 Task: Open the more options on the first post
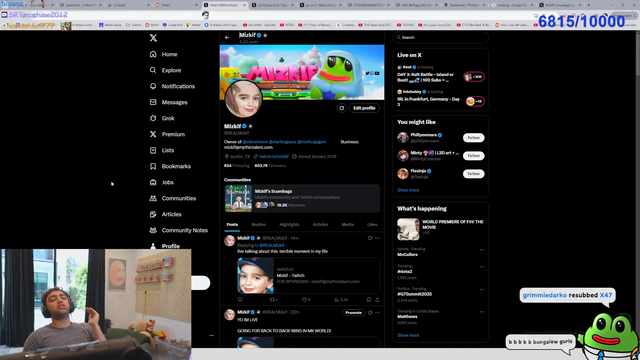coord(377,238)
